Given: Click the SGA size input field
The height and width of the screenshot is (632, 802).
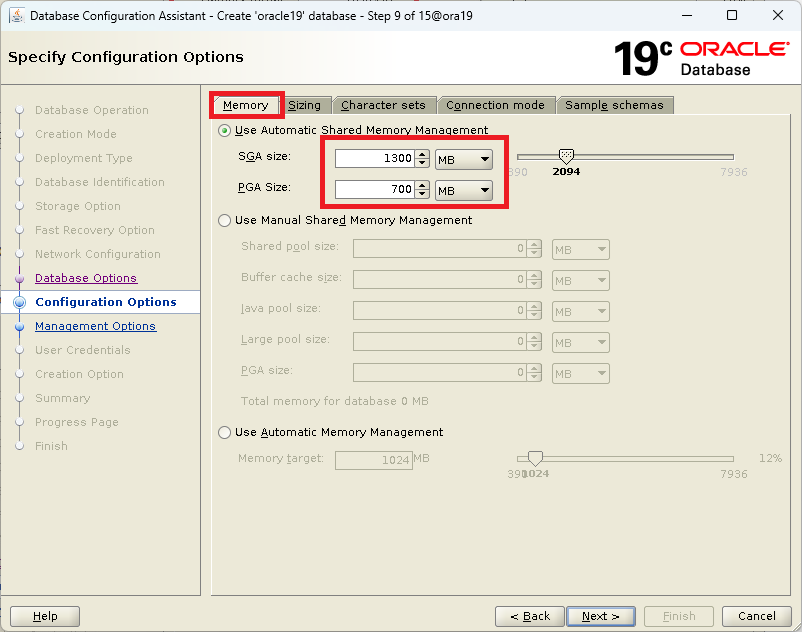Looking at the screenshot, I should coord(375,159).
